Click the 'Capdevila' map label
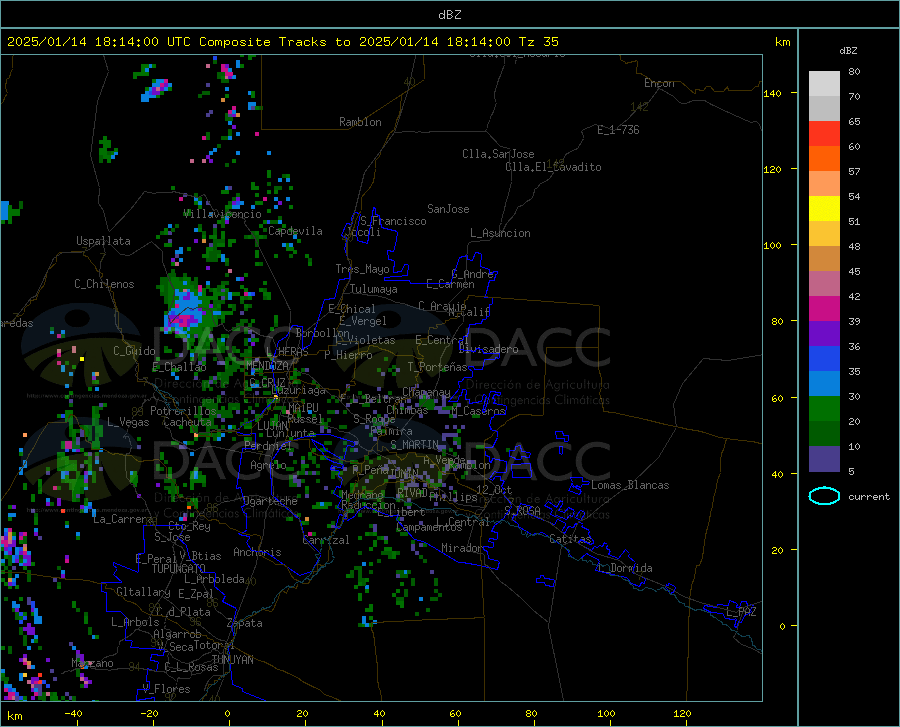900x727 pixels. tap(295, 231)
